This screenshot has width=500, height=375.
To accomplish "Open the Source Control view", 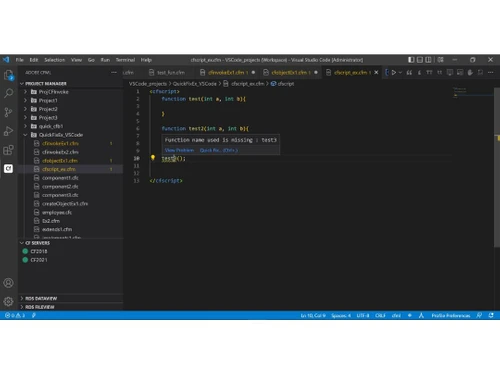I will [x=8, y=112].
